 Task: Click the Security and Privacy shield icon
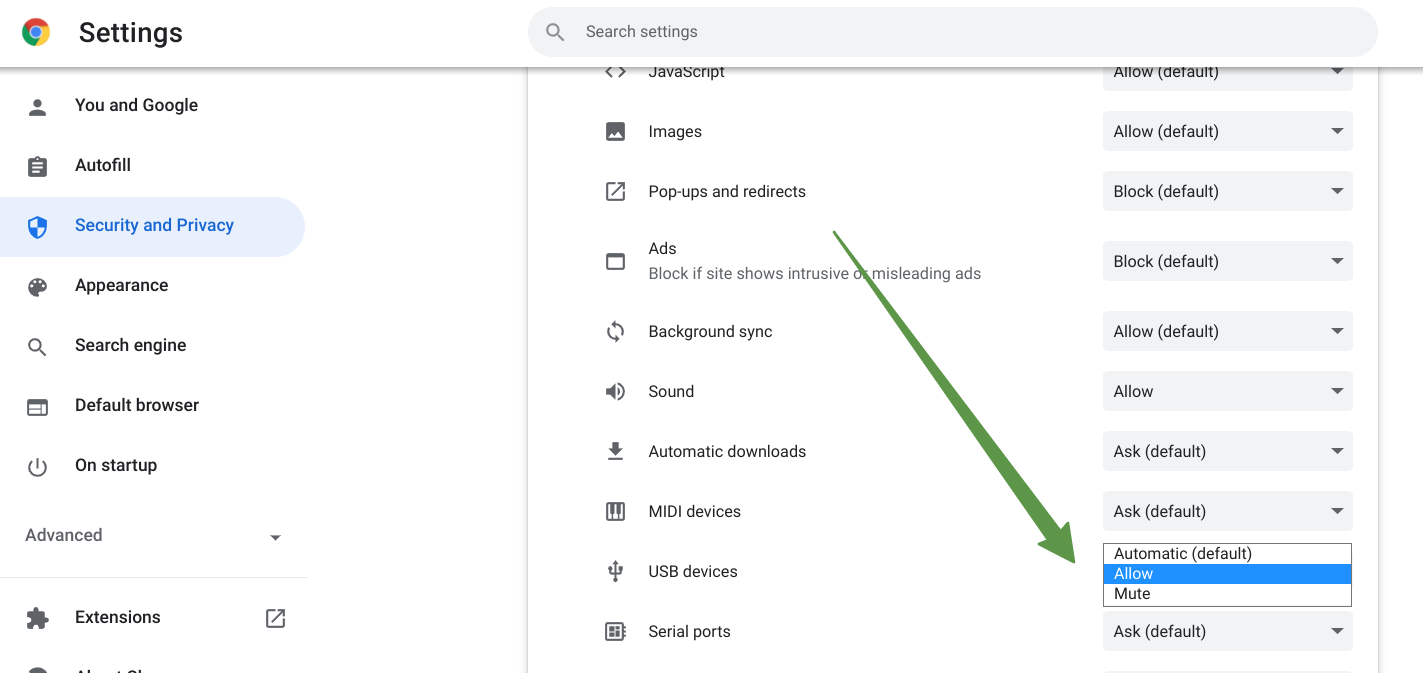38,226
